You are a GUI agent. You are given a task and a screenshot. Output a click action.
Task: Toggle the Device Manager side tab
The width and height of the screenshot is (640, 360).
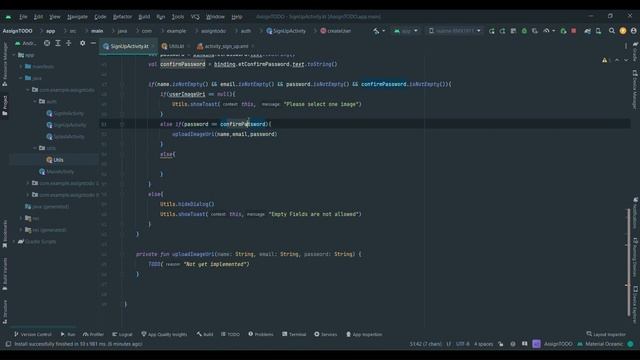[635, 89]
